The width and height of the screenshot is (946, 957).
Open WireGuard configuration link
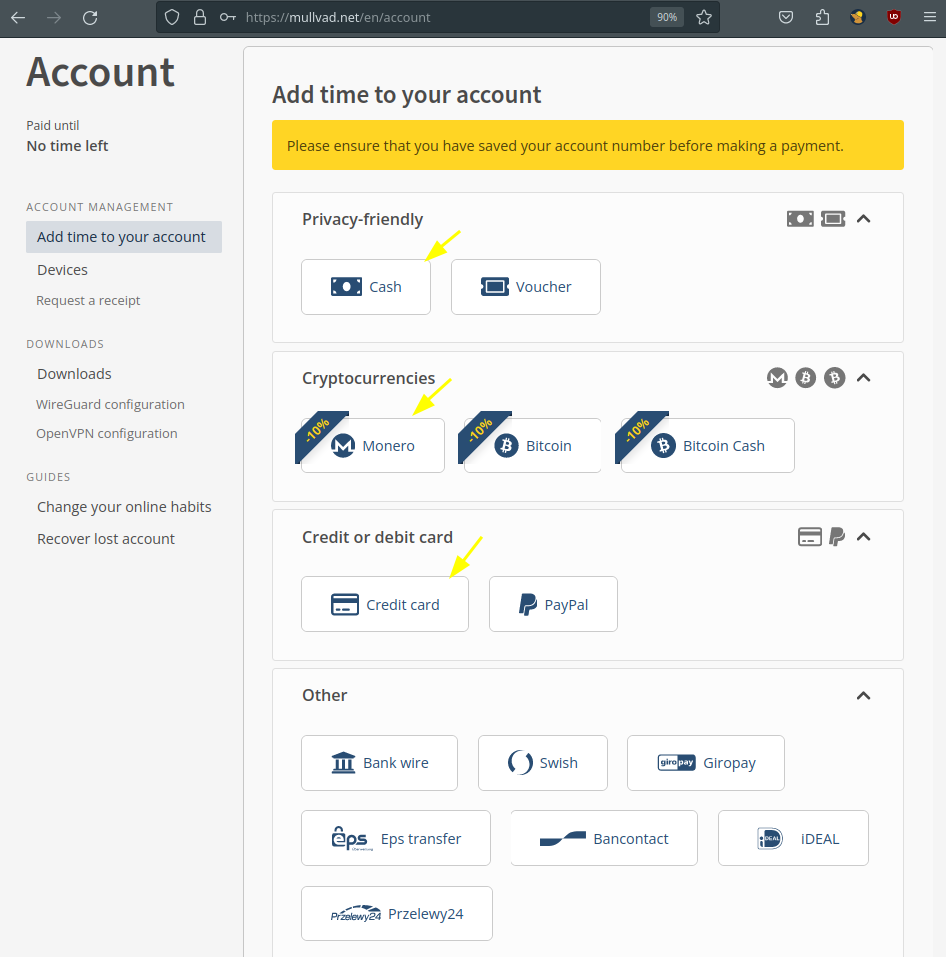pyautogui.click(x=110, y=405)
